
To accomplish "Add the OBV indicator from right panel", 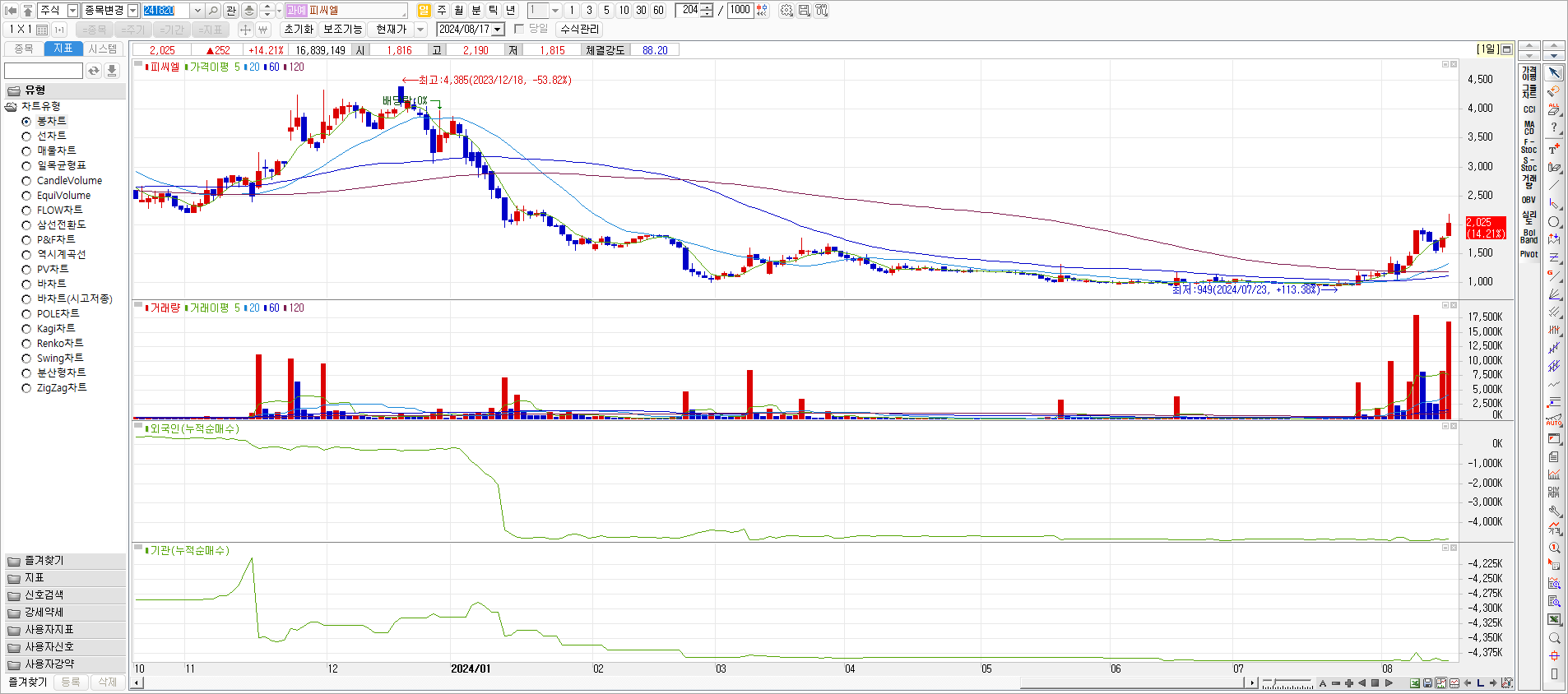I will [x=1529, y=200].
